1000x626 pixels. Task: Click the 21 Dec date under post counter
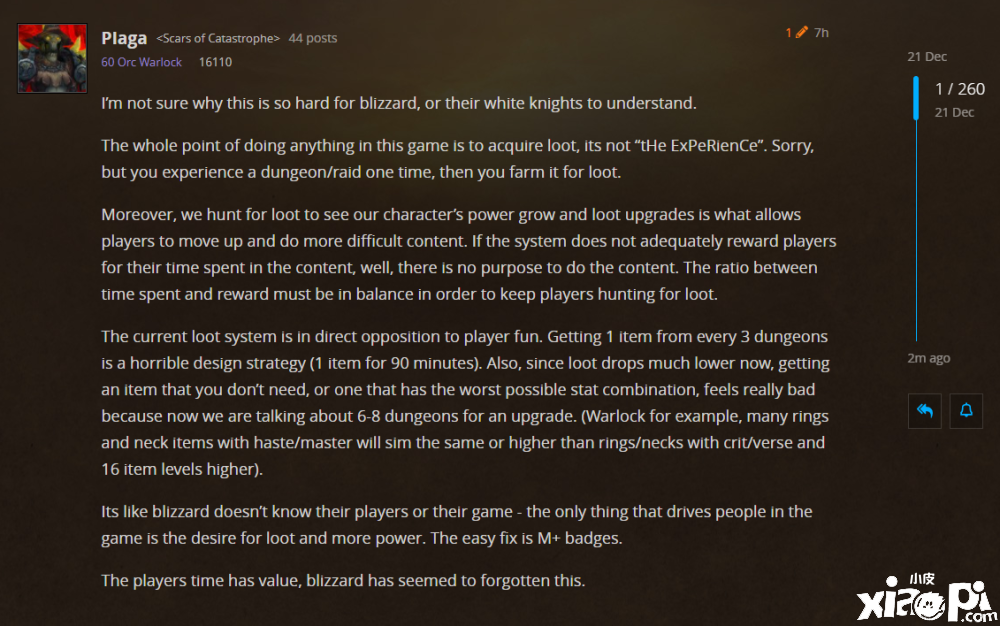pyautogui.click(x=954, y=112)
